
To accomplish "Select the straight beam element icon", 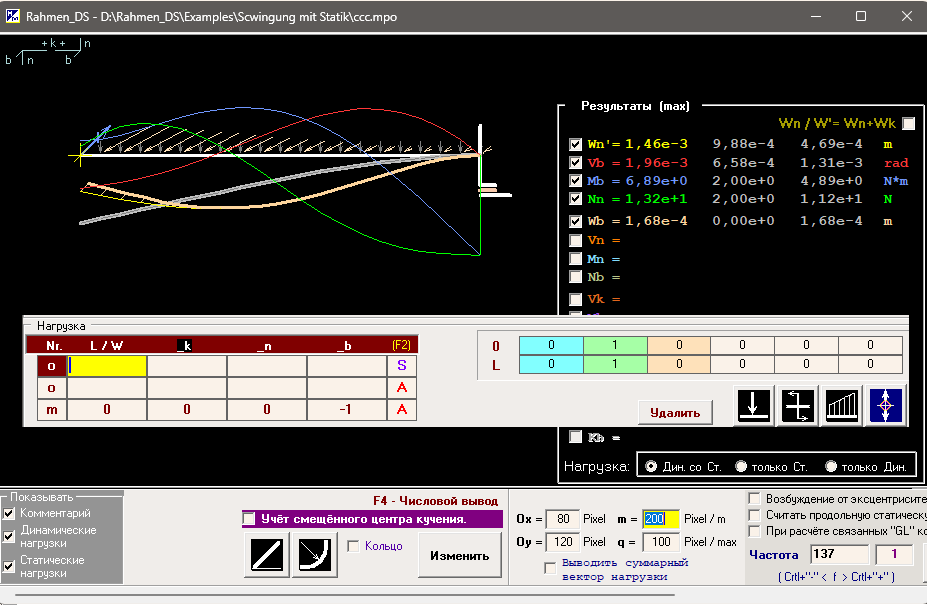I will tap(266, 555).
